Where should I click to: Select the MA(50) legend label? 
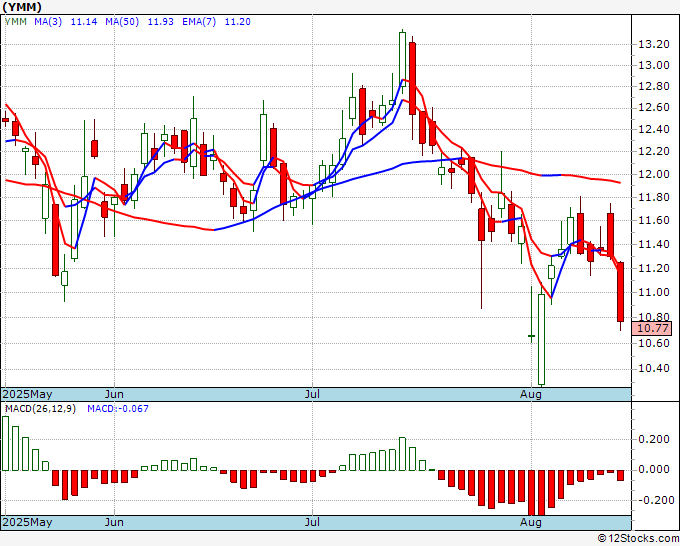(122, 22)
